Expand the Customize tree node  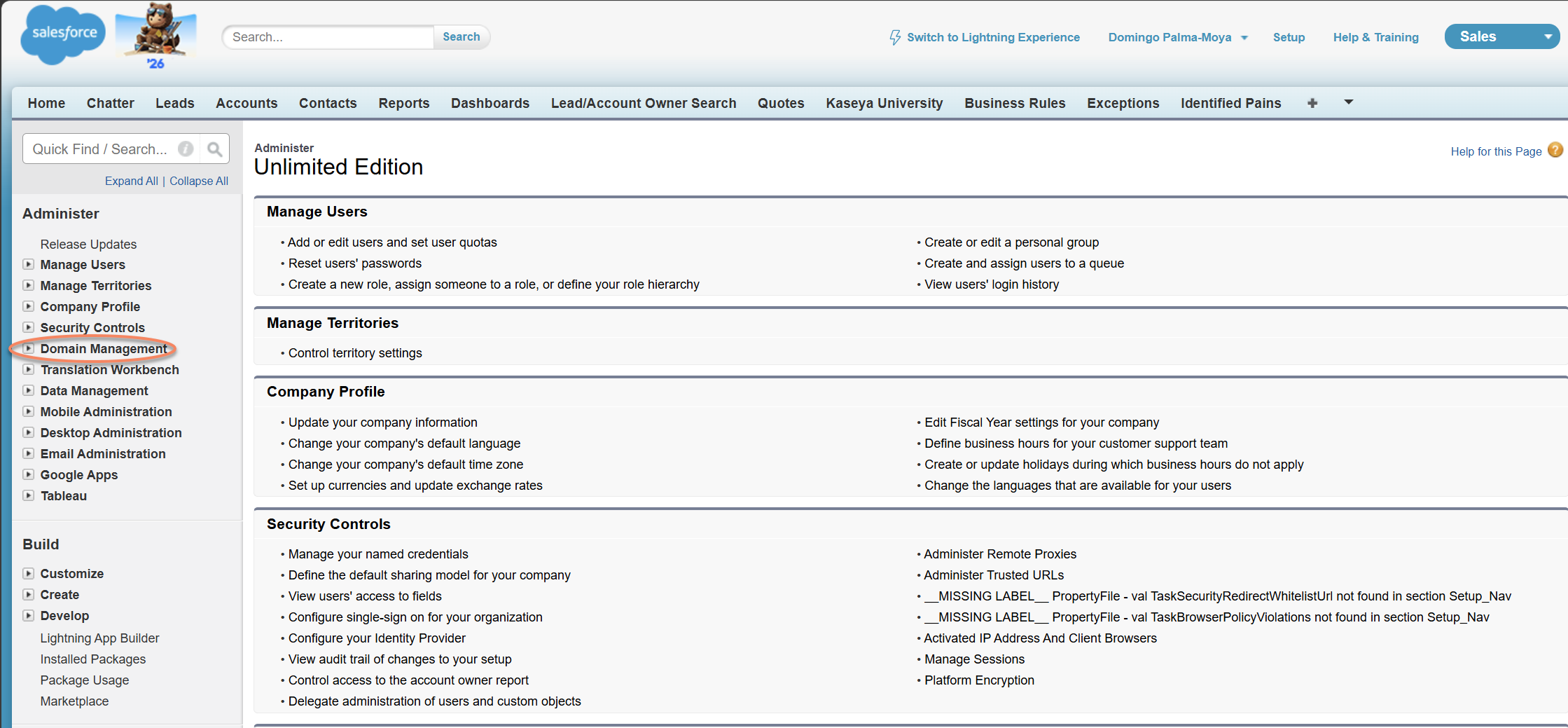pyautogui.click(x=29, y=573)
